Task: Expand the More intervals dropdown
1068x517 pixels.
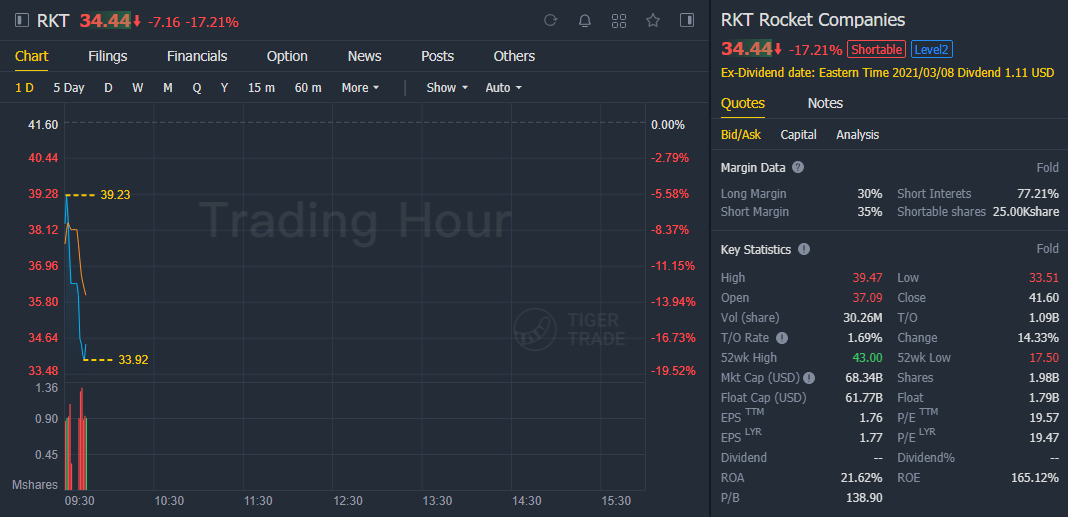Action: click(x=360, y=88)
